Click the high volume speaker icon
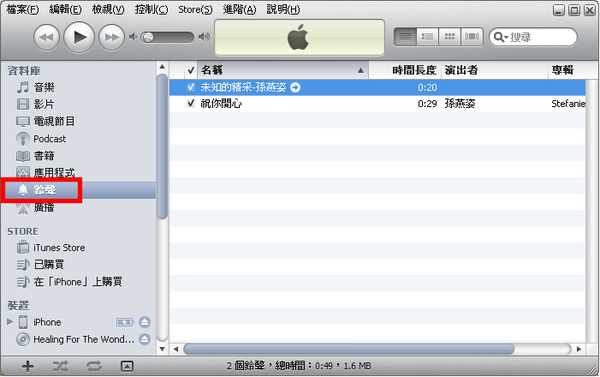The height and width of the screenshot is (377, 600). click(204, 37)
